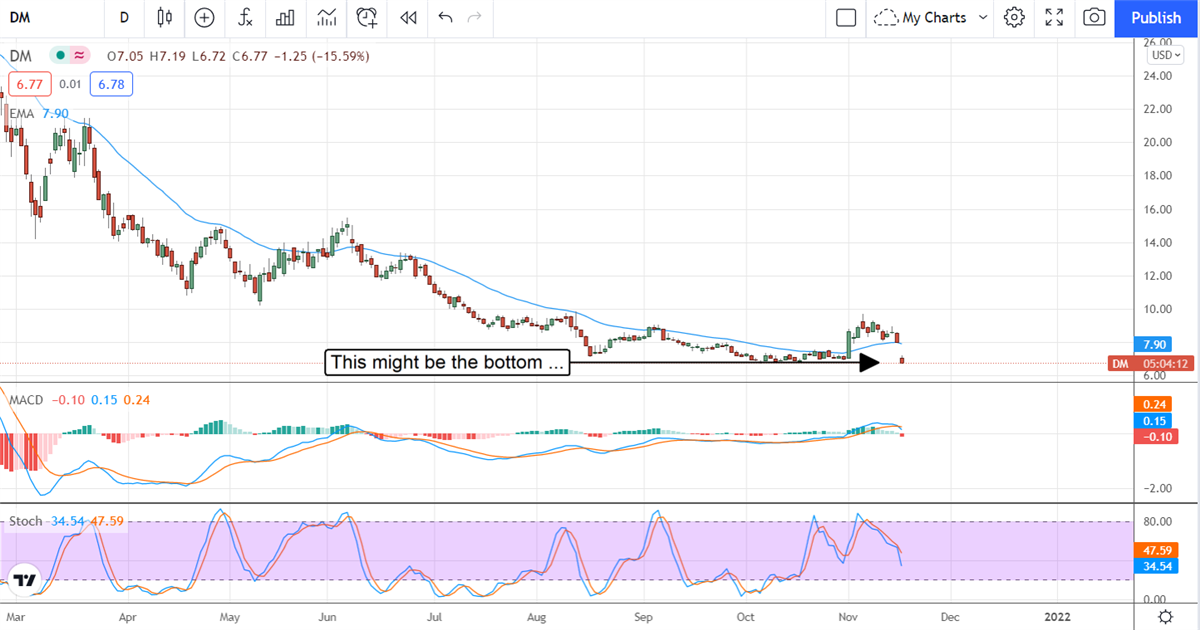
Task: Open the financials bar chart icon
Action: tap(285, 17)
